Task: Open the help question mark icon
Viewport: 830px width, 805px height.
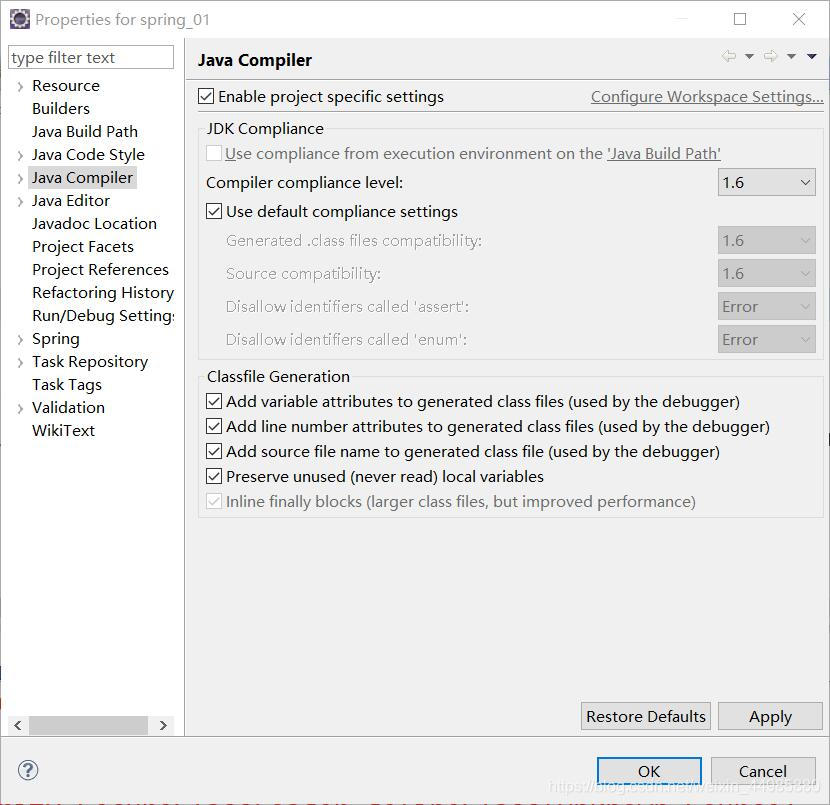Action: tap(28, 770)
